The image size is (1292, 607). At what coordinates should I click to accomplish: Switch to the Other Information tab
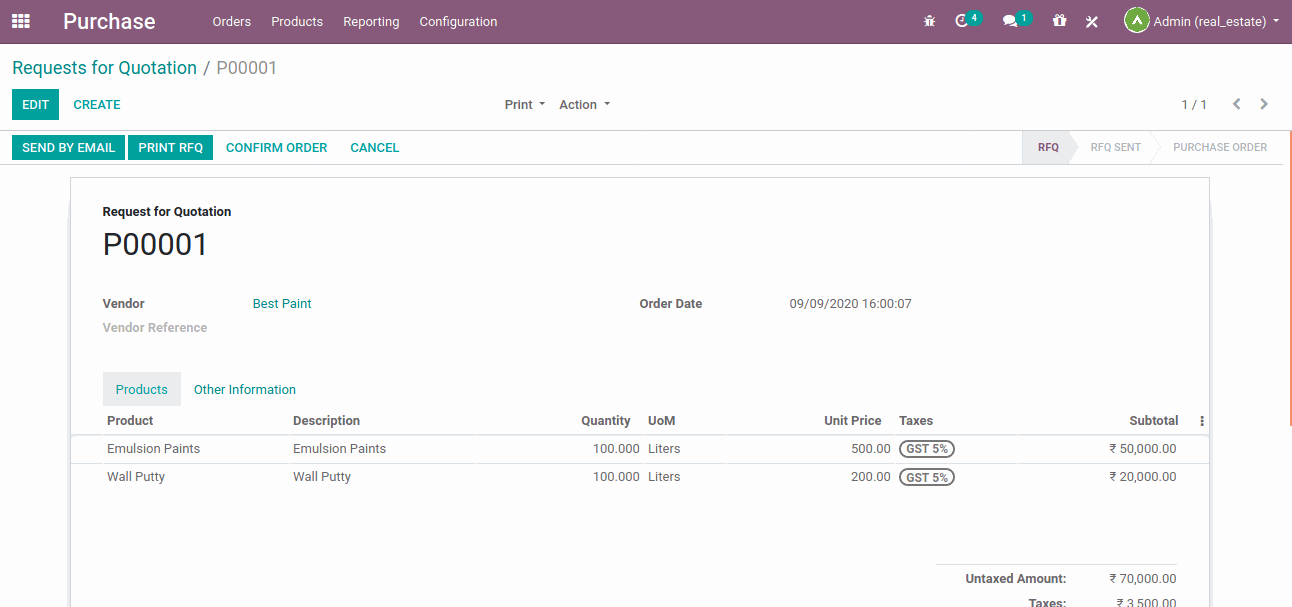pos(244,389)
